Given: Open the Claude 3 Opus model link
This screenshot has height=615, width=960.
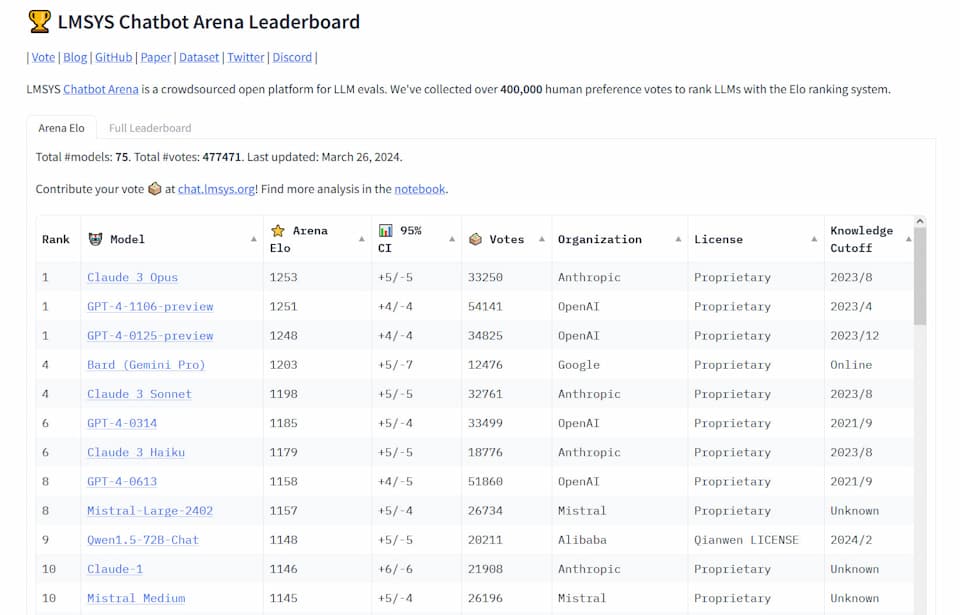Looking at the screenshot, I should pyautogui.click(x=132, y=277).
